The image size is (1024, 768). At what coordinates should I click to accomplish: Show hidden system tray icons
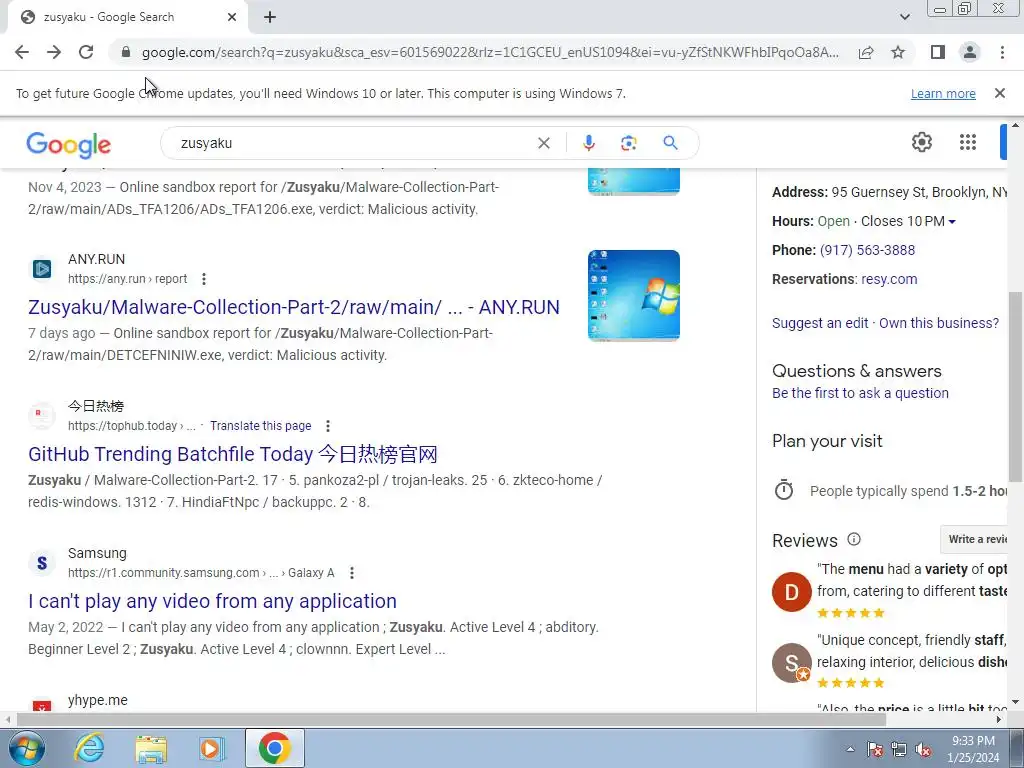[850, 749]
